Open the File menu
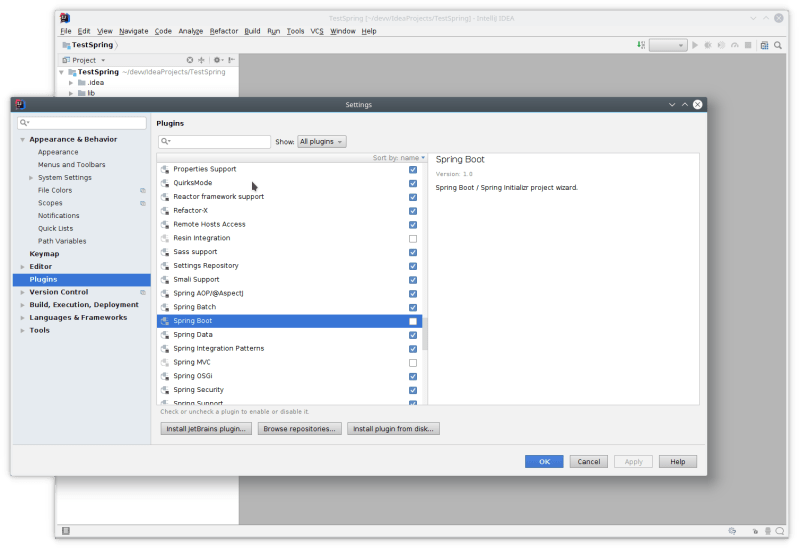 (66, 31)
